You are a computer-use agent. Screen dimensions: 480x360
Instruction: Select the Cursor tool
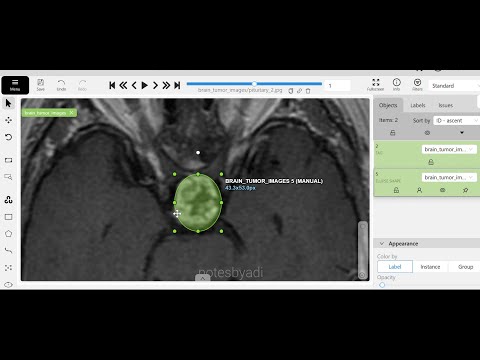tap(9, 103)
